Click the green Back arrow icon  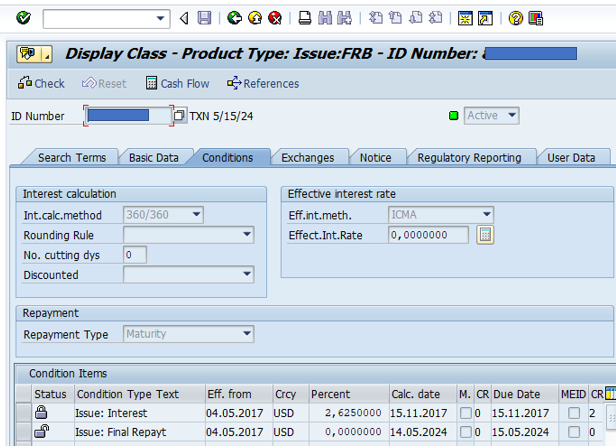(x=234, y=18)
